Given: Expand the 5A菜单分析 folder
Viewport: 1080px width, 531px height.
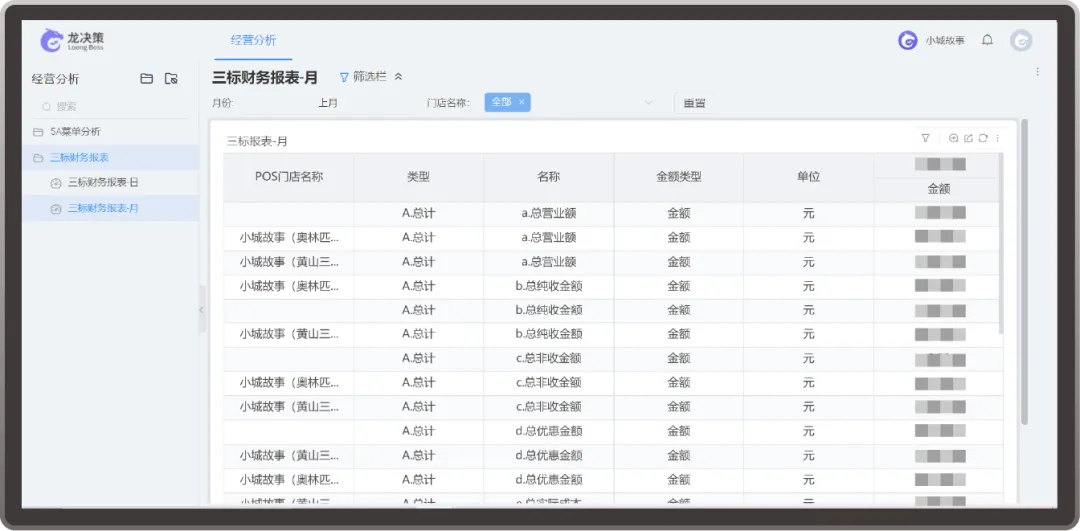Looking at the screenshot, I should tap(110, 132).
